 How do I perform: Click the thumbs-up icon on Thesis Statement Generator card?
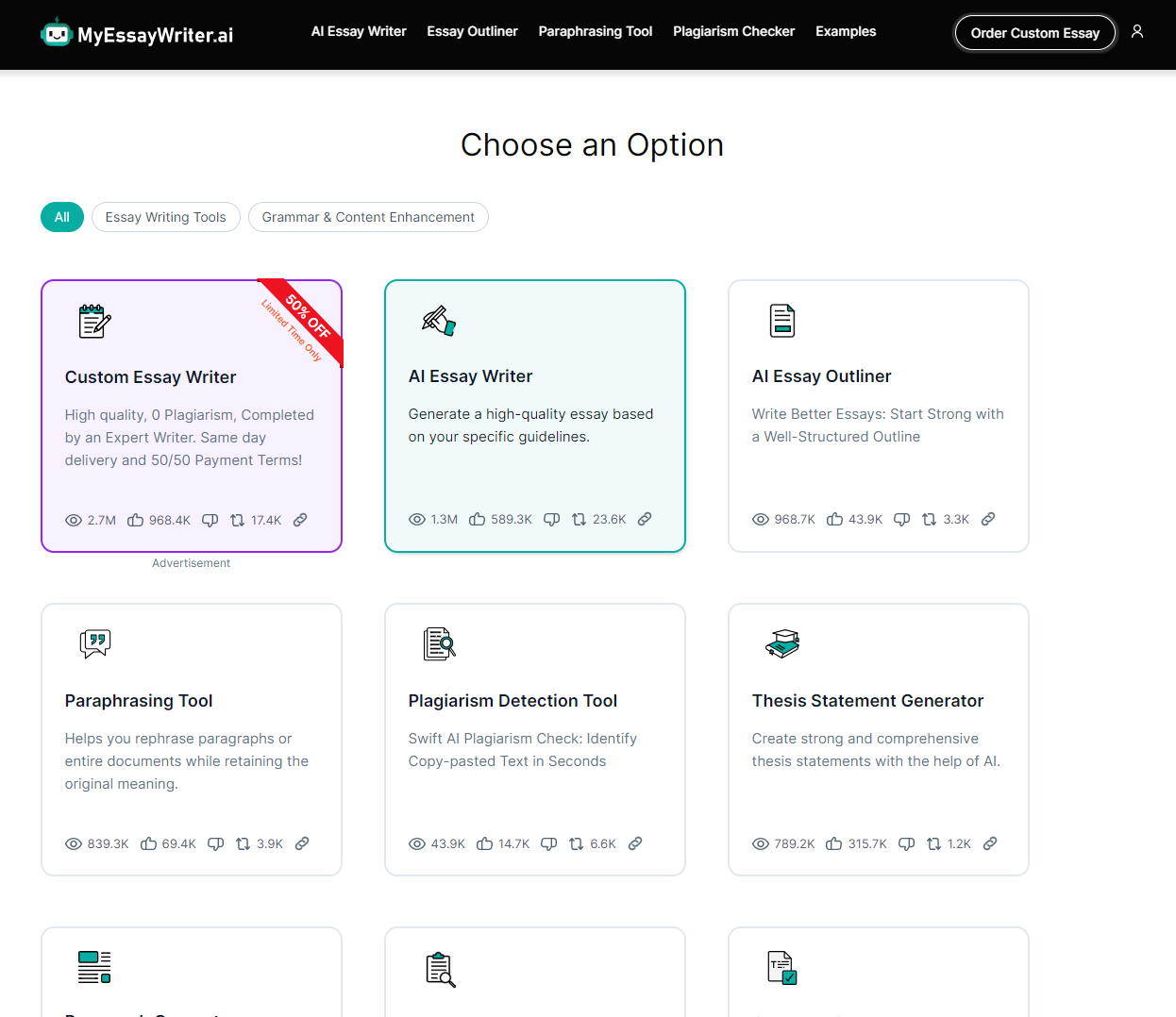tap(834, 844)
